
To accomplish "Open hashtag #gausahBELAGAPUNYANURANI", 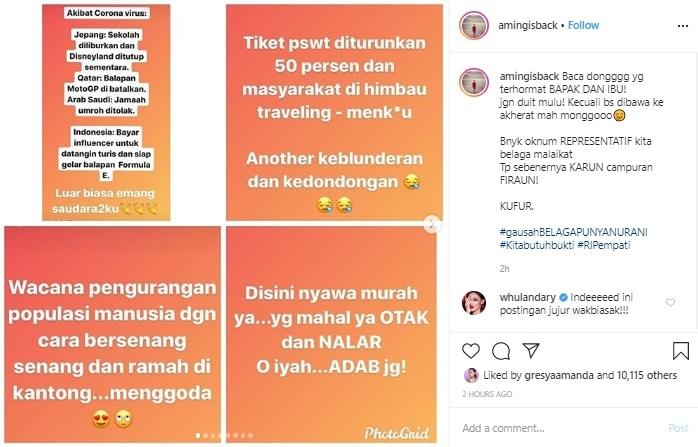I will tap(573, 232).
